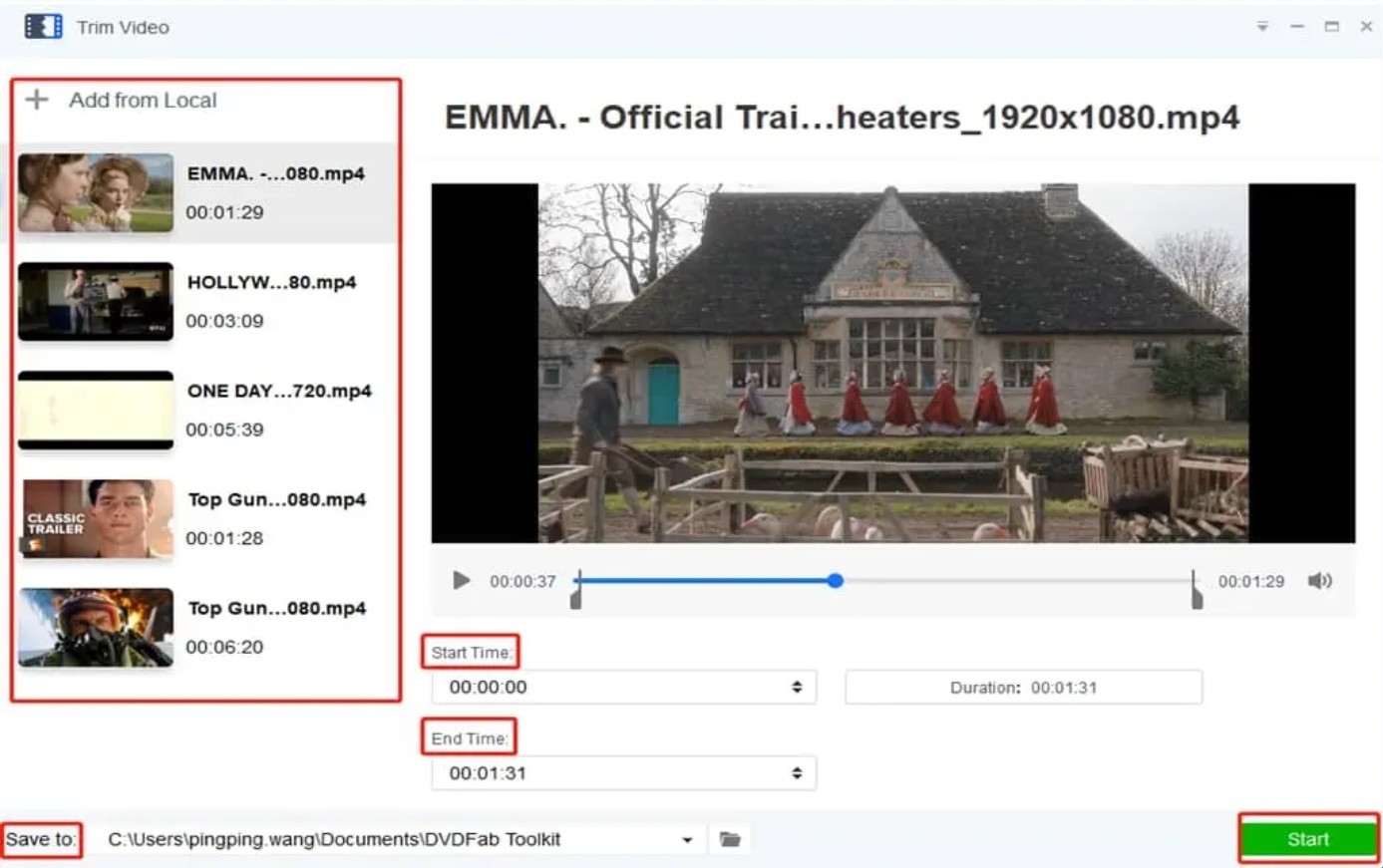Click the Add from Local label
Image resolution: width=1383 pixels, height=868 pixels.
pyautogui.click(x=143, y=100)
